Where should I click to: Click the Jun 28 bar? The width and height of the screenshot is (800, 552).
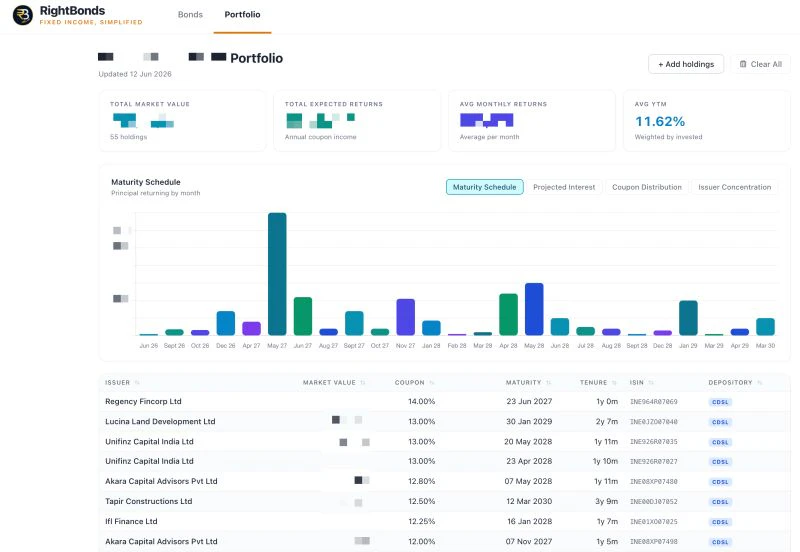coord(560,327)
